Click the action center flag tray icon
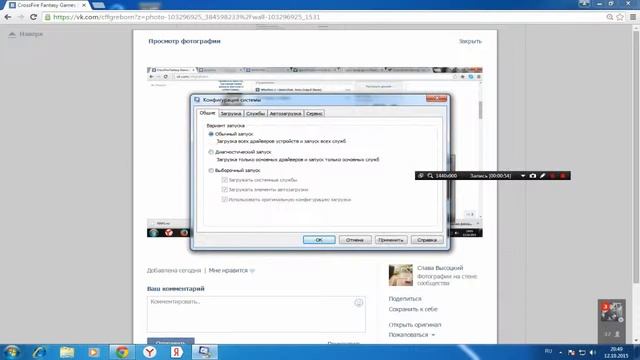640x360 pixels. click(571, 352)
